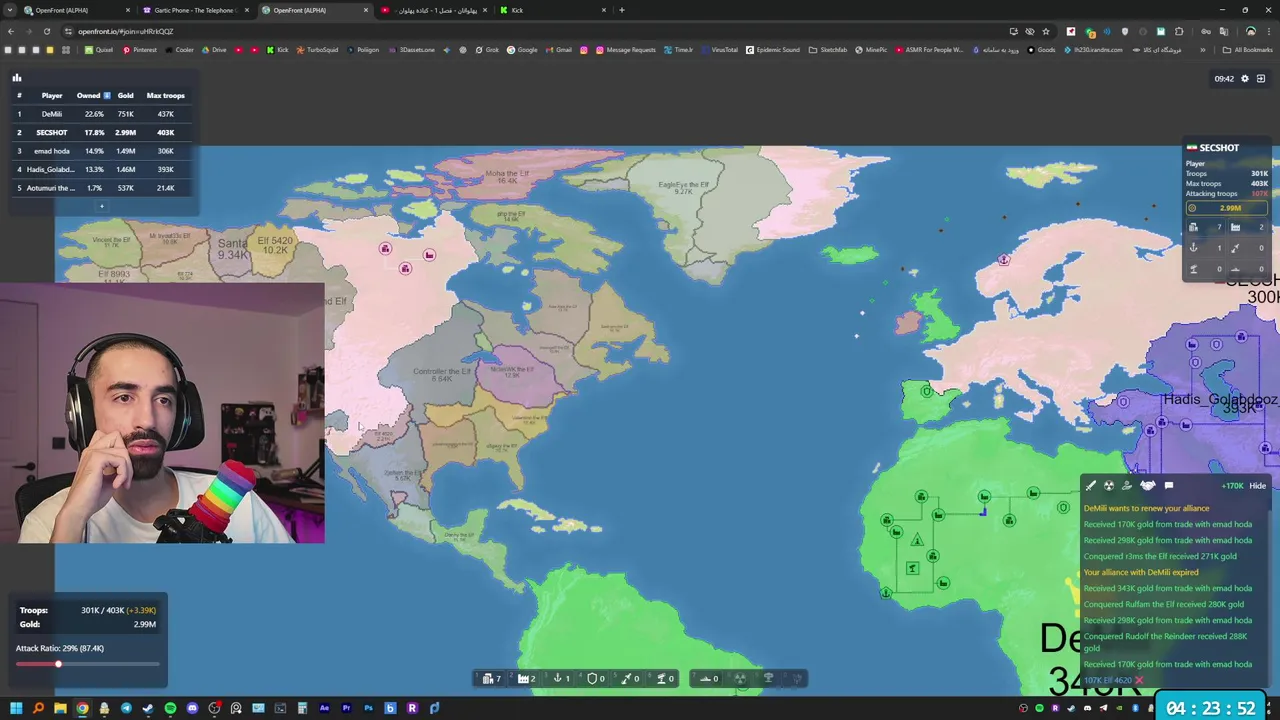Click the exit game icon
The image size is (1280, 720).
pos(1261,78)
